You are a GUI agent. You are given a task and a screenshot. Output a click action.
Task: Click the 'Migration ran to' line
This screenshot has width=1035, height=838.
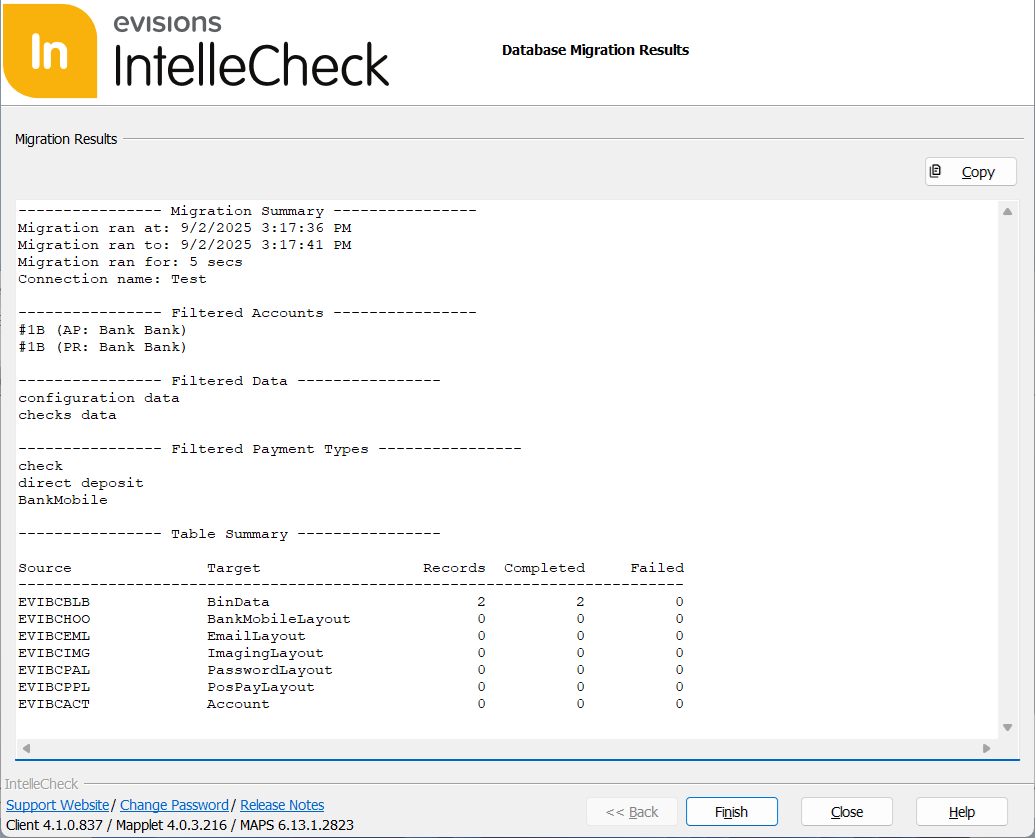pos(185,245)
